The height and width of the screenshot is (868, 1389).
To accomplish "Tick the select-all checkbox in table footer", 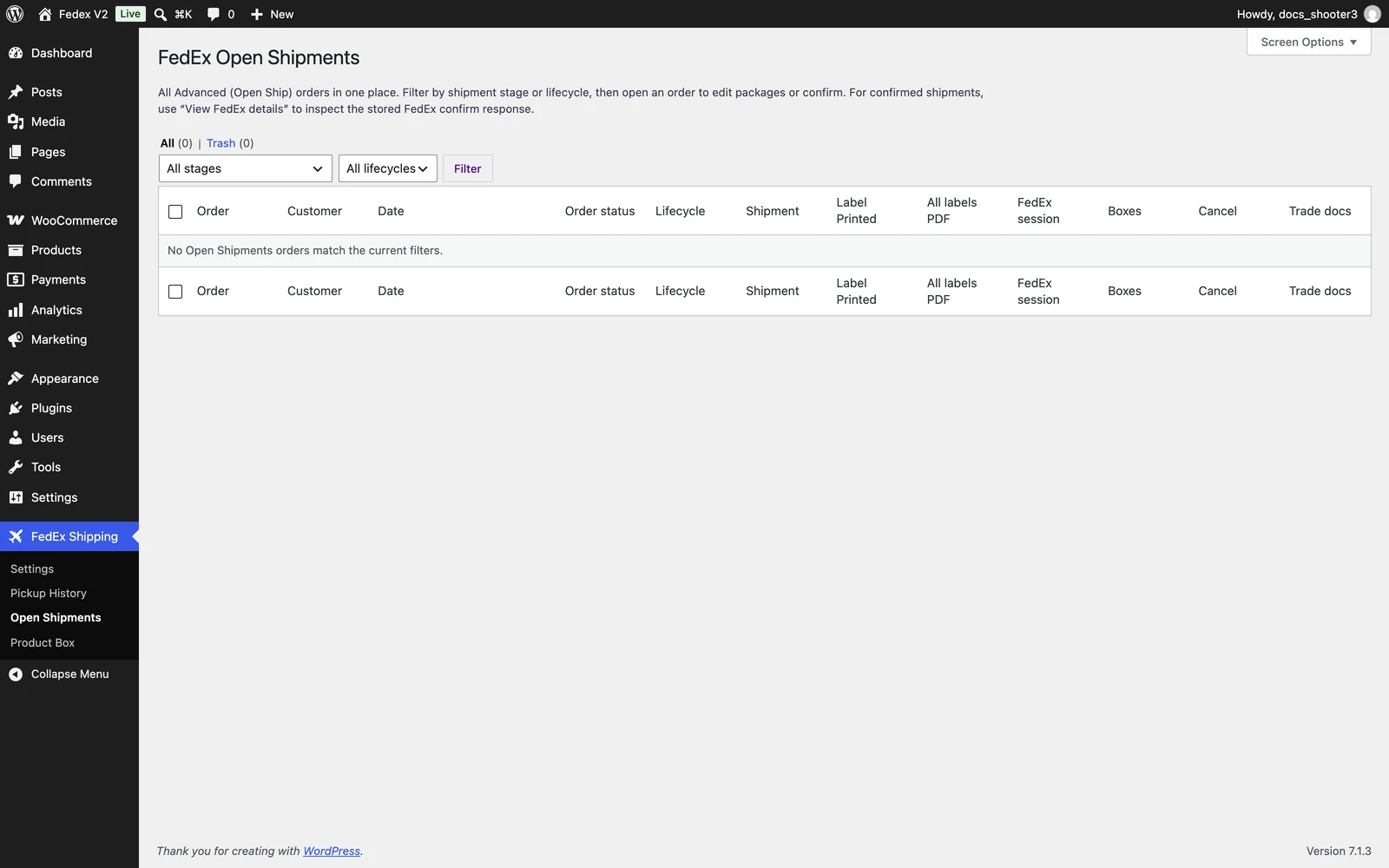I will 175,292.
